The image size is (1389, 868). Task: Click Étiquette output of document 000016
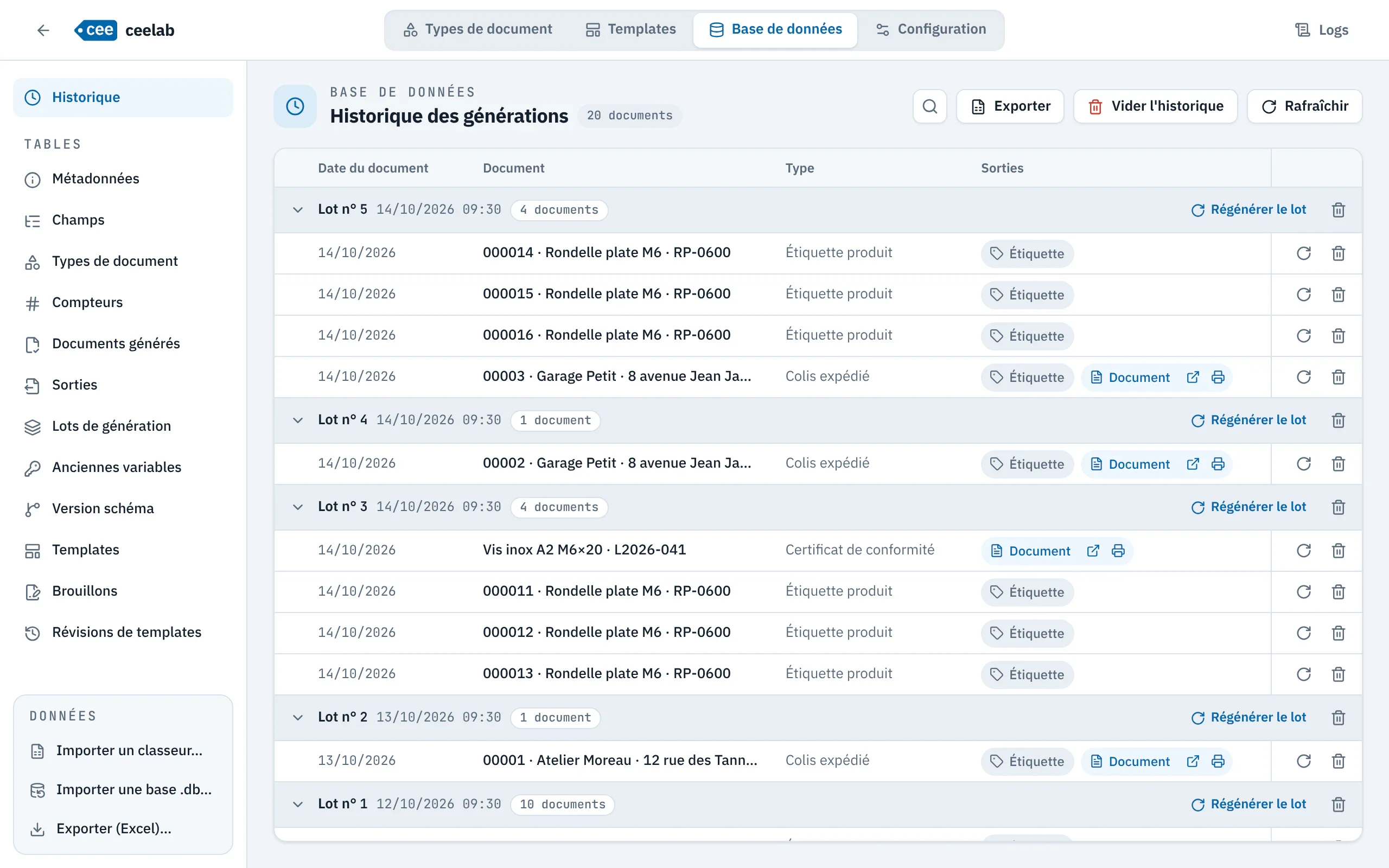coord(1027,336)
